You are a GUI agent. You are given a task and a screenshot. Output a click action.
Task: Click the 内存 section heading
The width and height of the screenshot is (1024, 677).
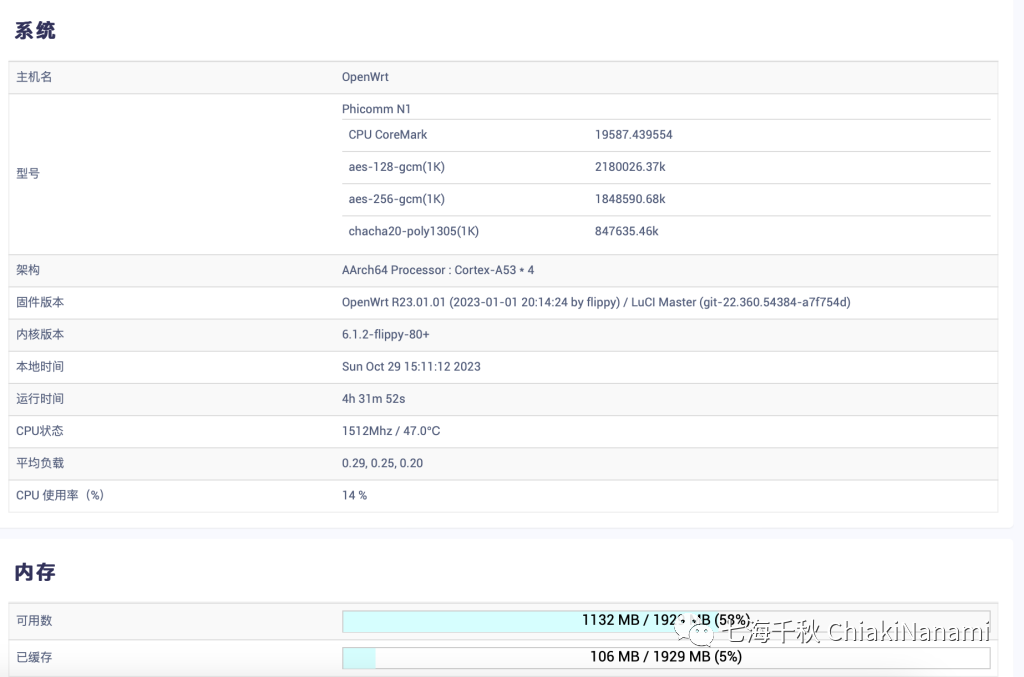pos(35,572)
